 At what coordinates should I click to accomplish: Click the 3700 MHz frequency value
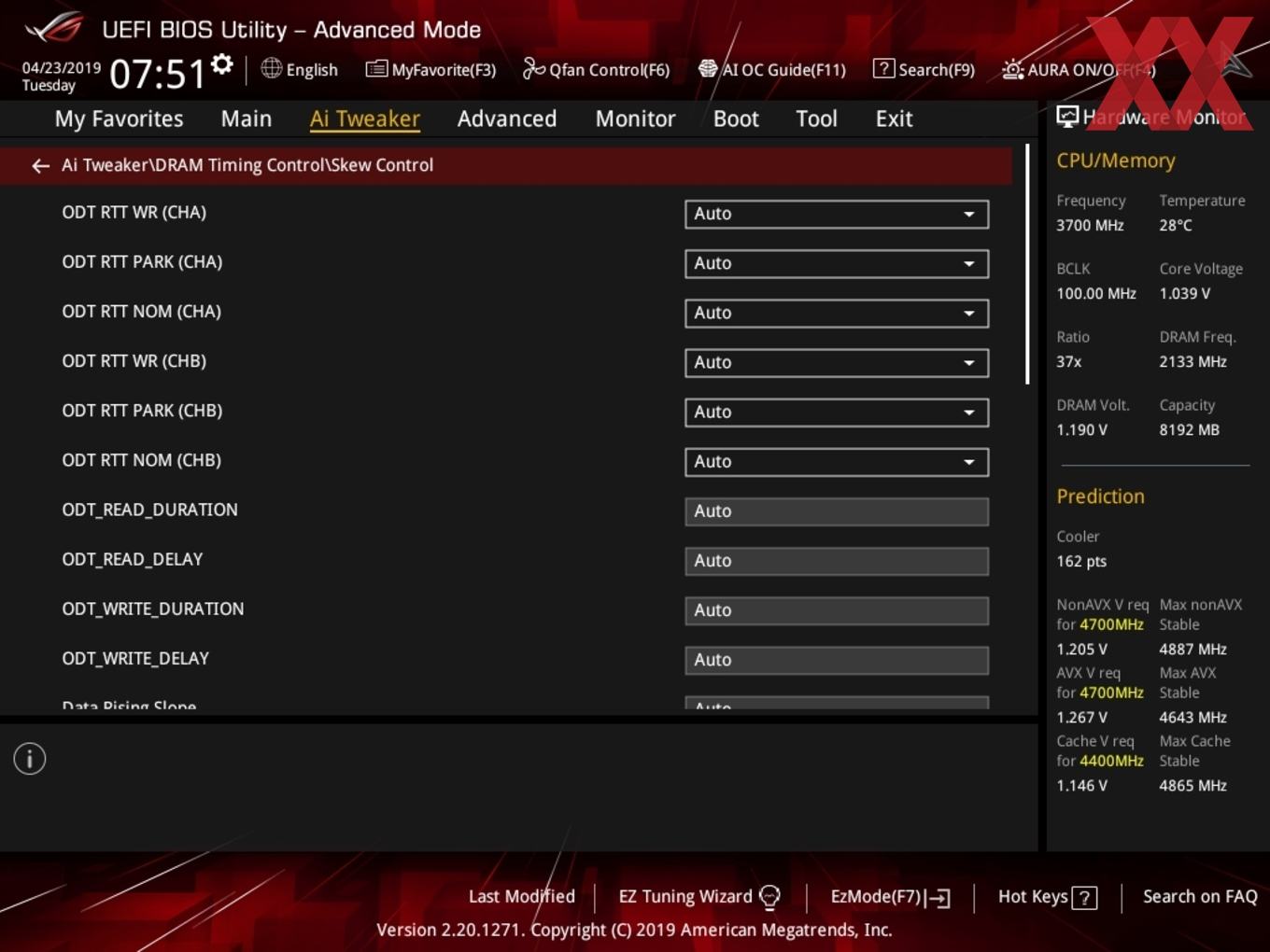pos(1090,225)
